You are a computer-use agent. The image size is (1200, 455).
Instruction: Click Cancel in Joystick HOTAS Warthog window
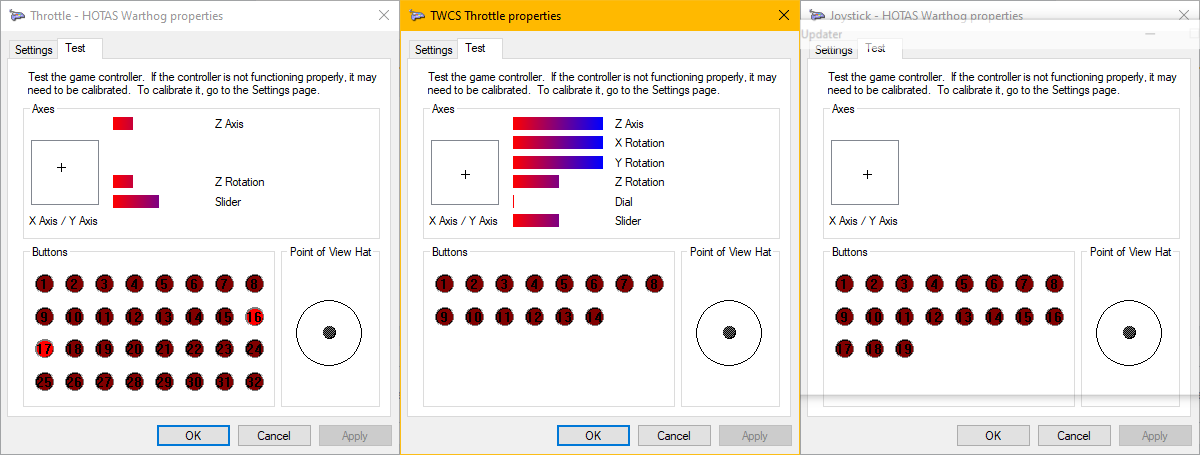[1074, 436]
